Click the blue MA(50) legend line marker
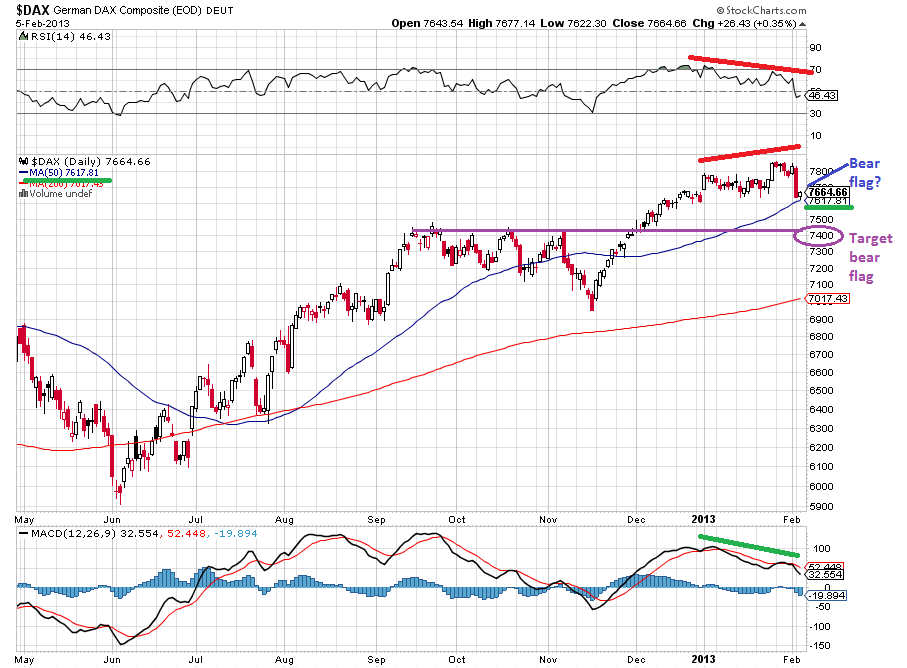 (23, 173)
